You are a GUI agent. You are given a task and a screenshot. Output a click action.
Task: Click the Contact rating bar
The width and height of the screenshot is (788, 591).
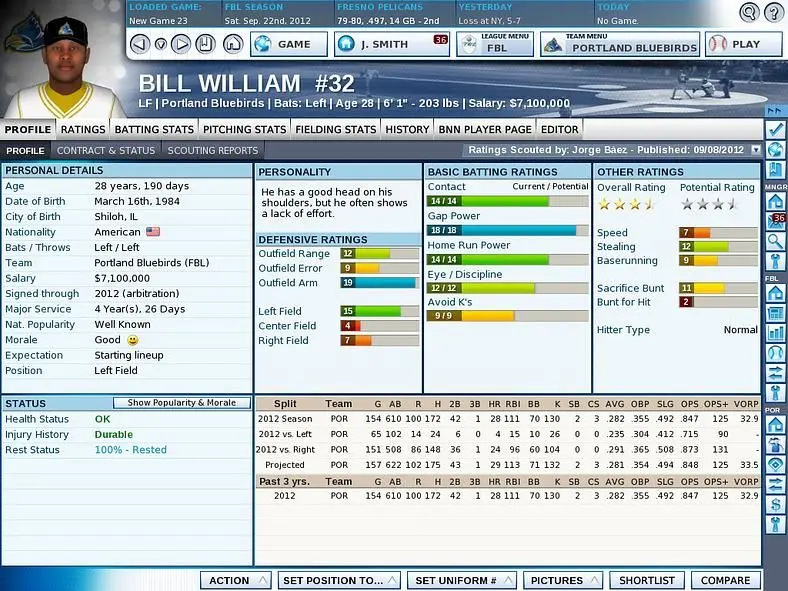(x=508, y=201)
